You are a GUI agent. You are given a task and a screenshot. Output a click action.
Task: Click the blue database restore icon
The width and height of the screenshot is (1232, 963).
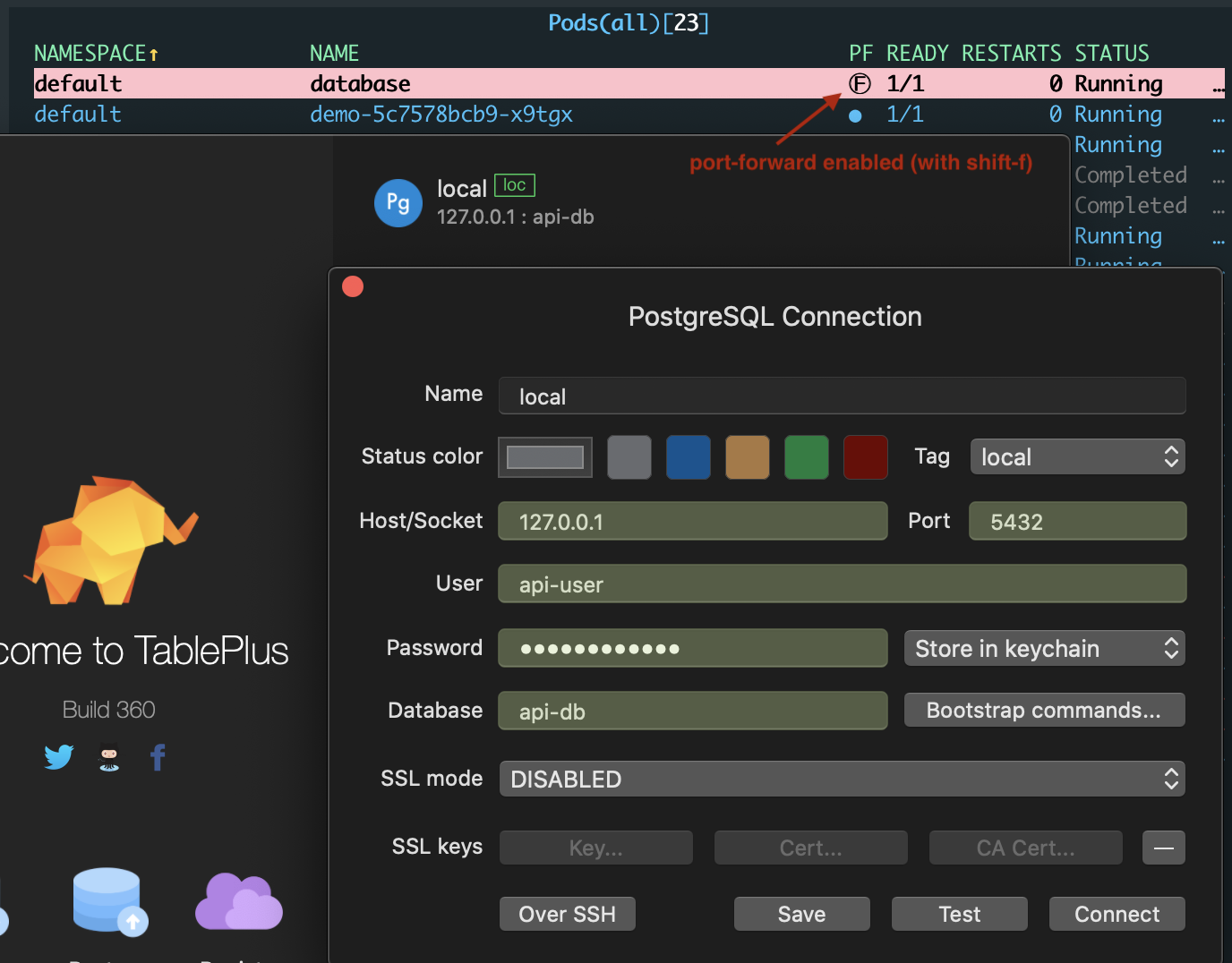(109, 901)
